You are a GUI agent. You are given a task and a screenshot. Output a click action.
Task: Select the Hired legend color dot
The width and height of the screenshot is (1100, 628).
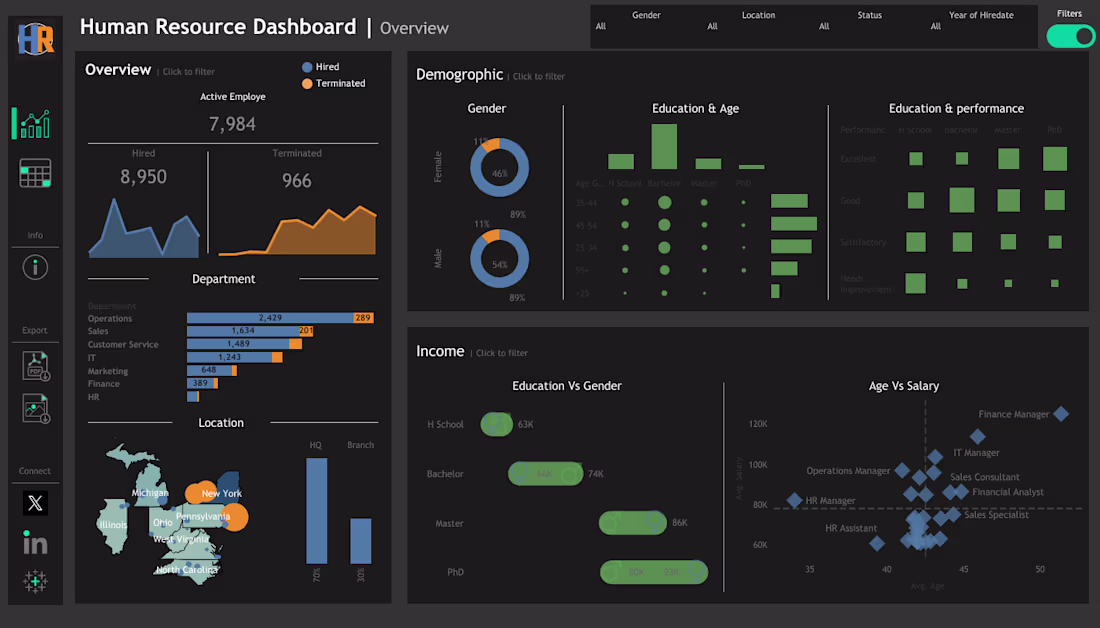point(307,67)
